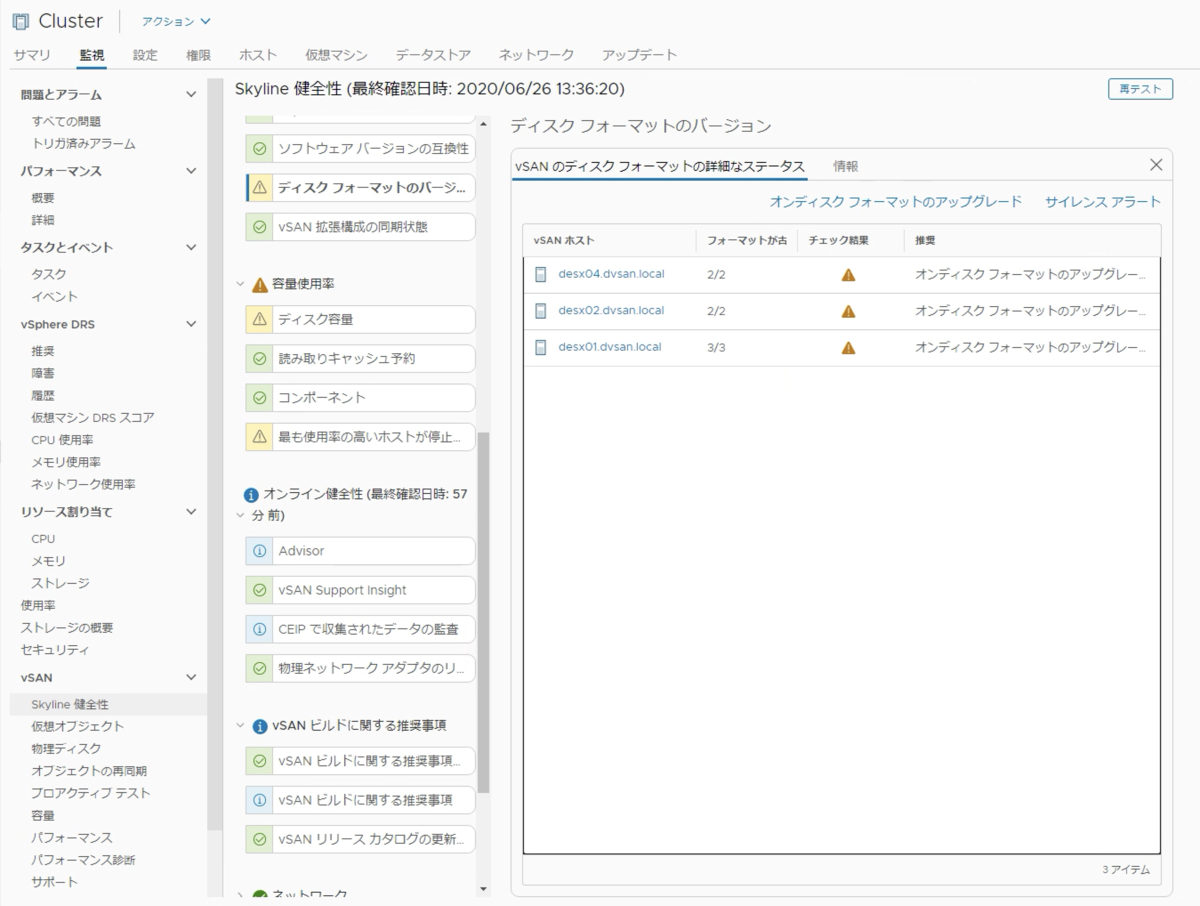
Task: Open the アクション dropdown menu
Action: click(176, 21)
